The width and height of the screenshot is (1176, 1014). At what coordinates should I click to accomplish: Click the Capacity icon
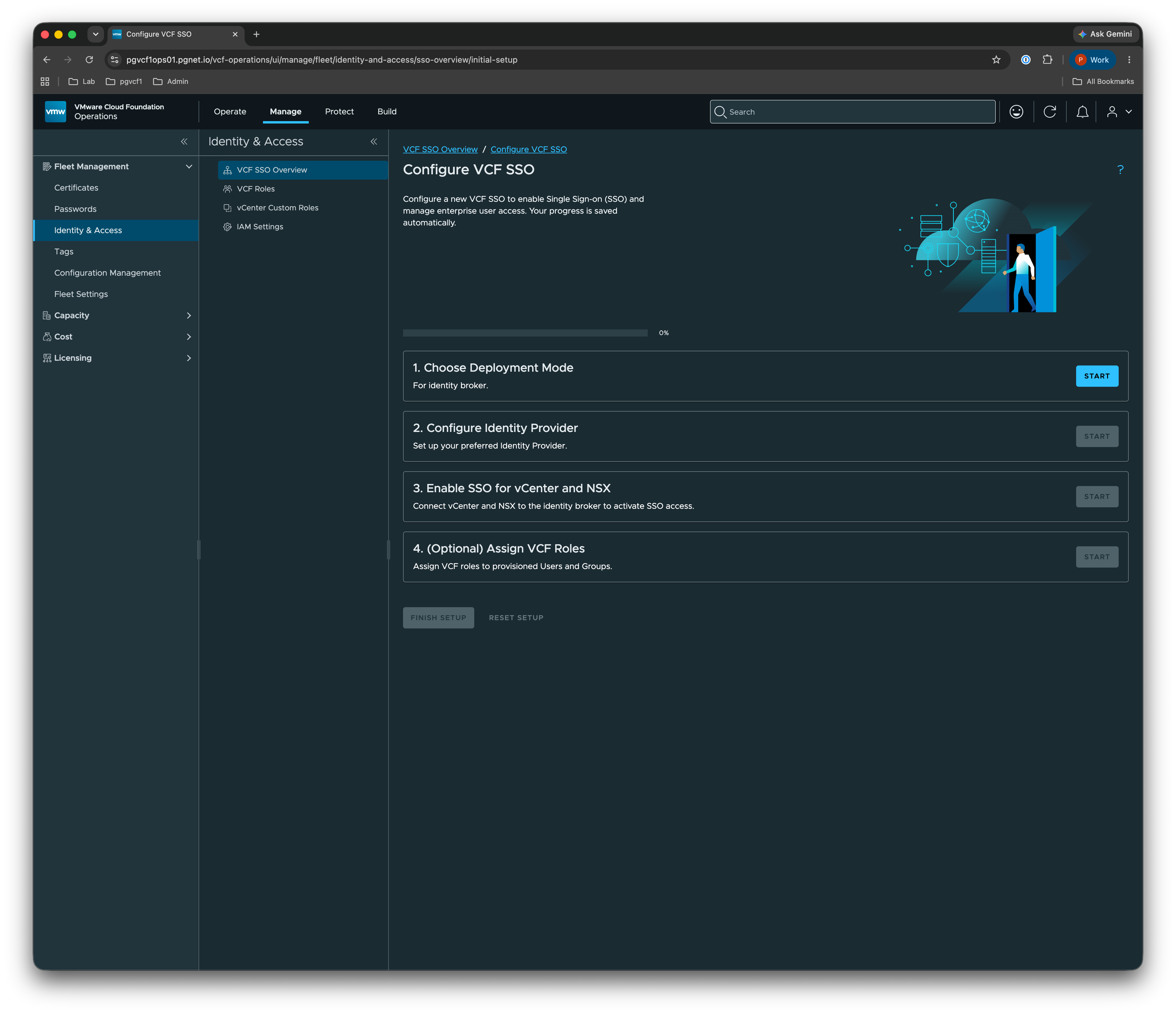click(47, 316)
